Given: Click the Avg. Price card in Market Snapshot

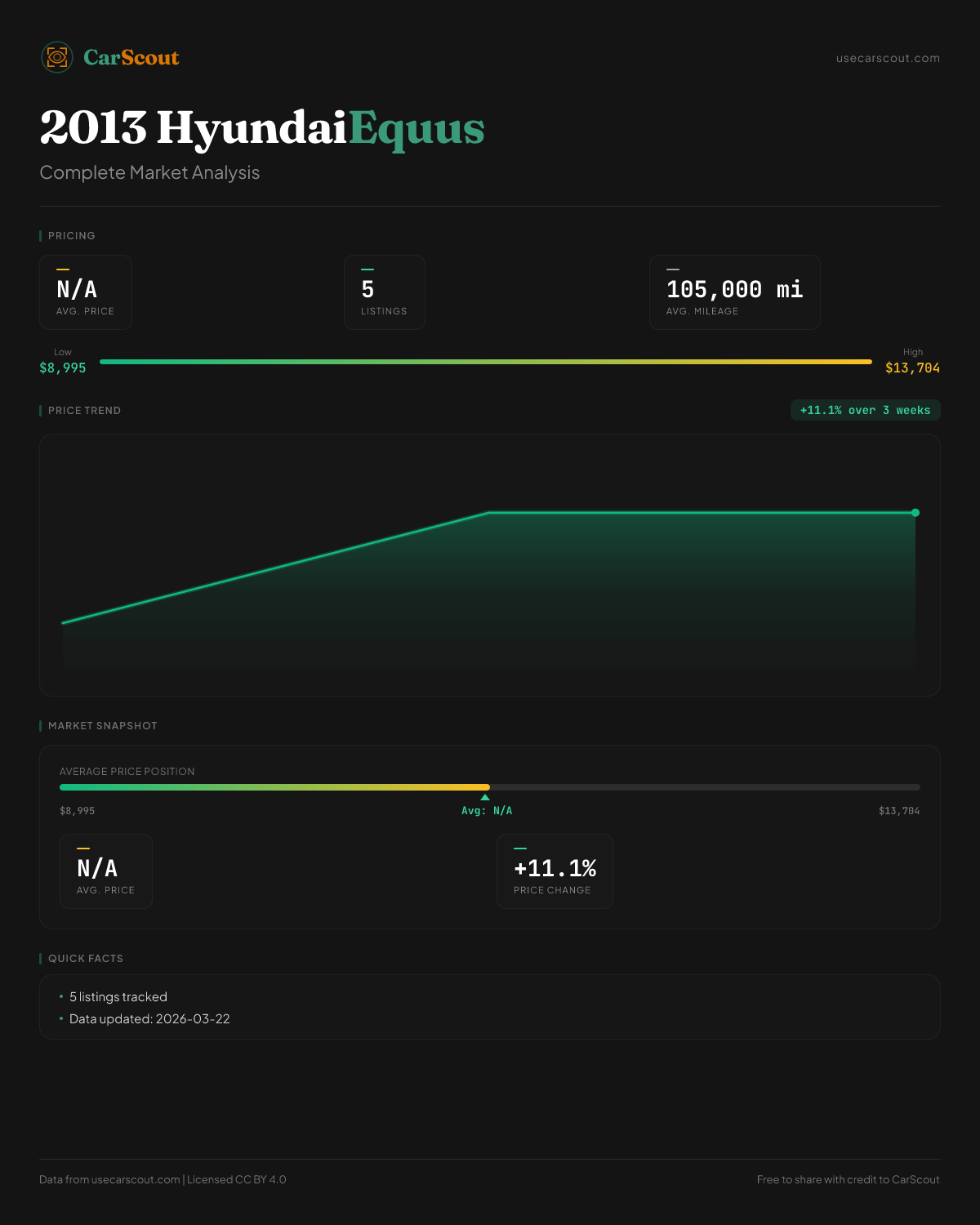Looking at the screenshot, I should click(106, 871).
